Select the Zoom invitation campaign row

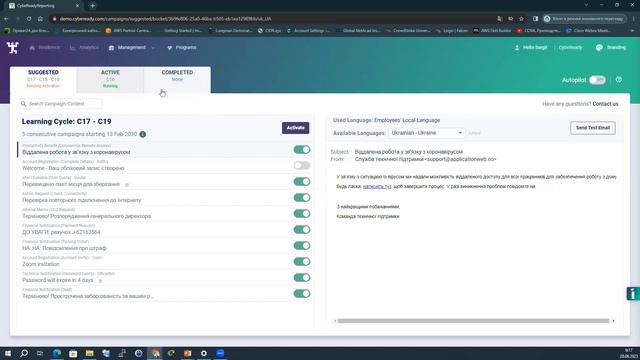(x=166, y=262)
